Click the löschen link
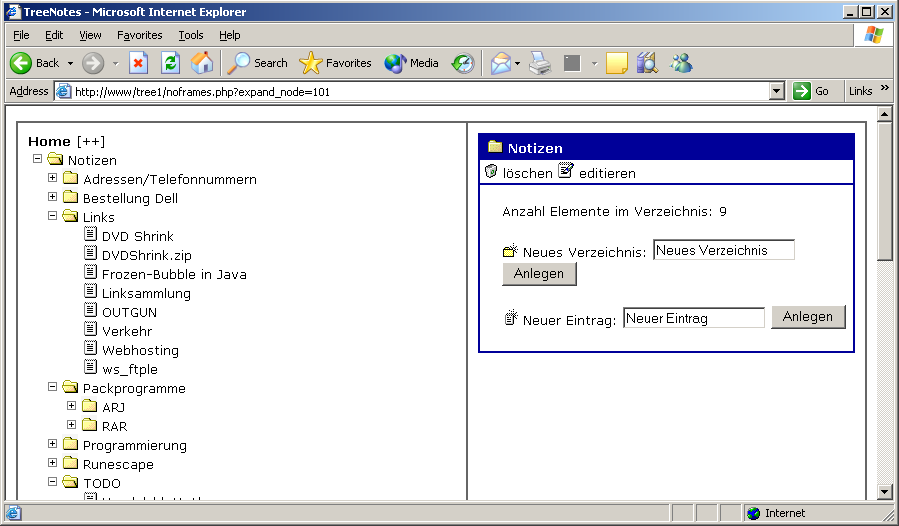This screenshot has height=526, width=899. click(527, 173)
